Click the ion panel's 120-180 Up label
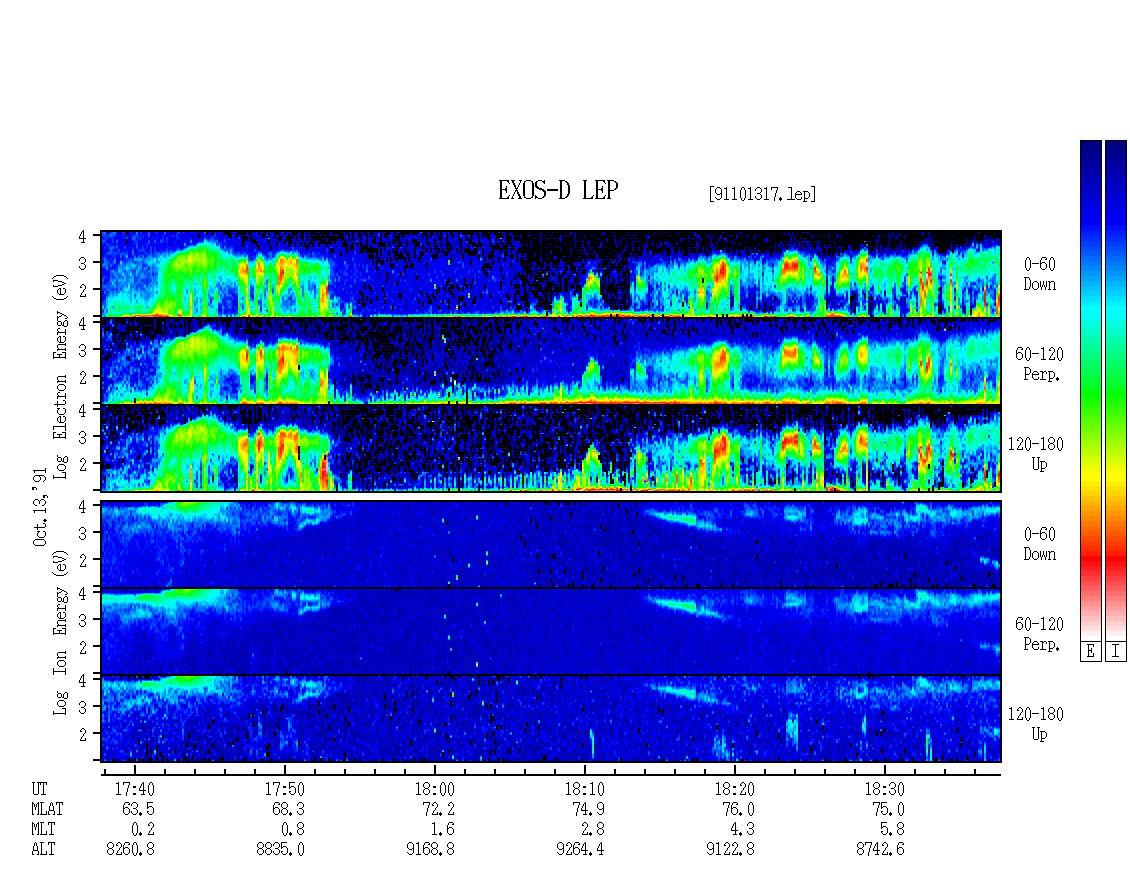1130x875 pixels. [x=1036, y=724]
